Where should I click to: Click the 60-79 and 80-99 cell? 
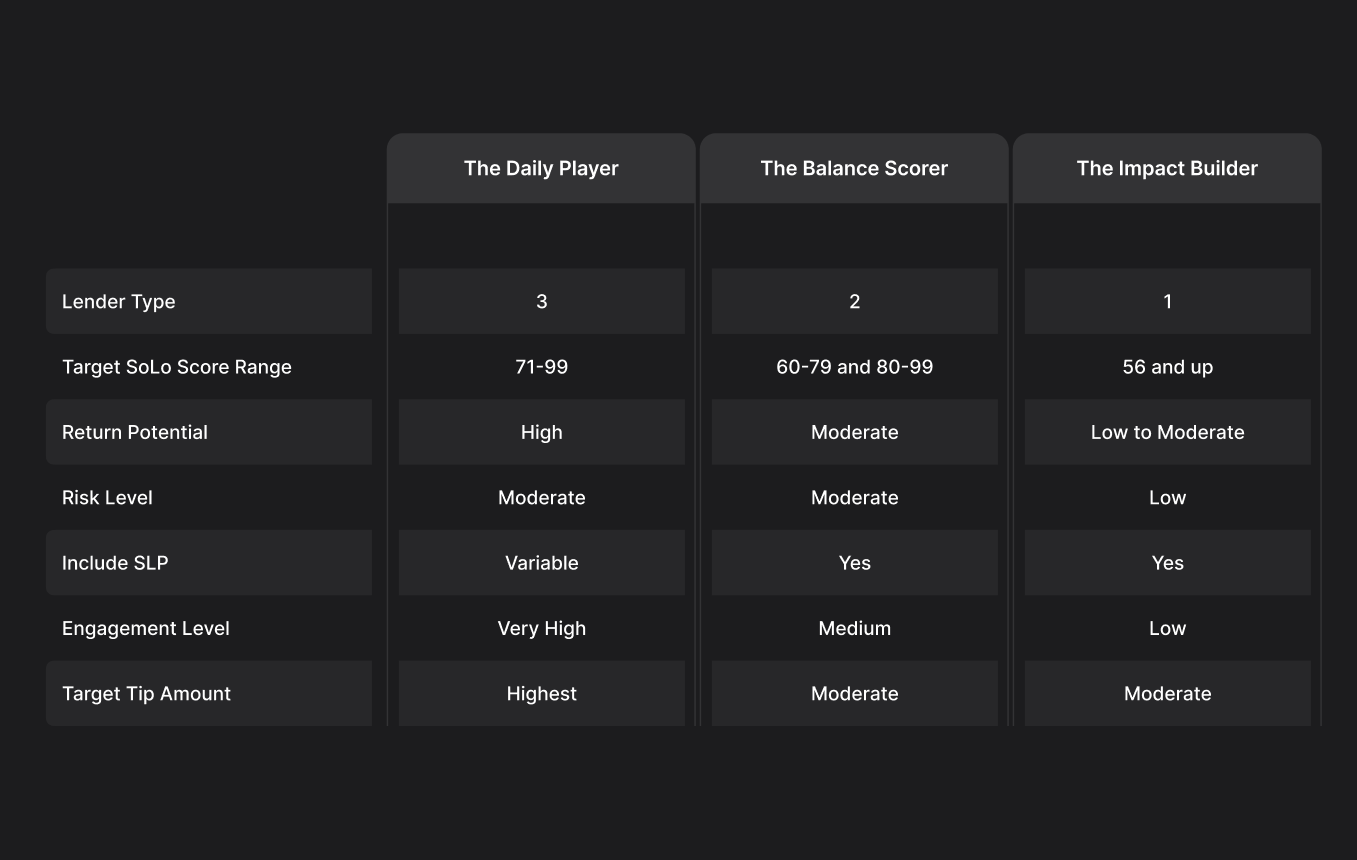pyautogui.click(x=854, y=367)
